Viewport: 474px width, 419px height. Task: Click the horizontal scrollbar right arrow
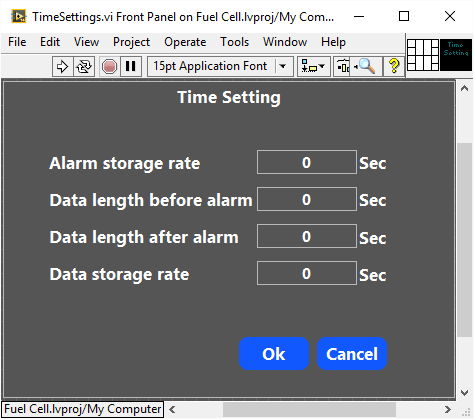coord(448,409)
